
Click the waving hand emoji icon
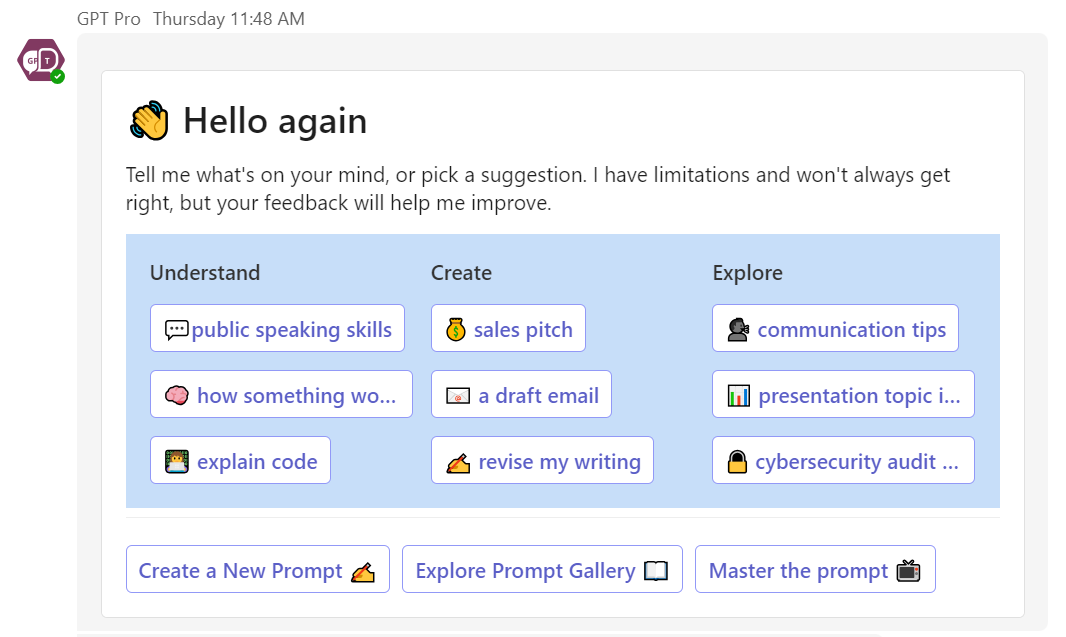(150, 121)
